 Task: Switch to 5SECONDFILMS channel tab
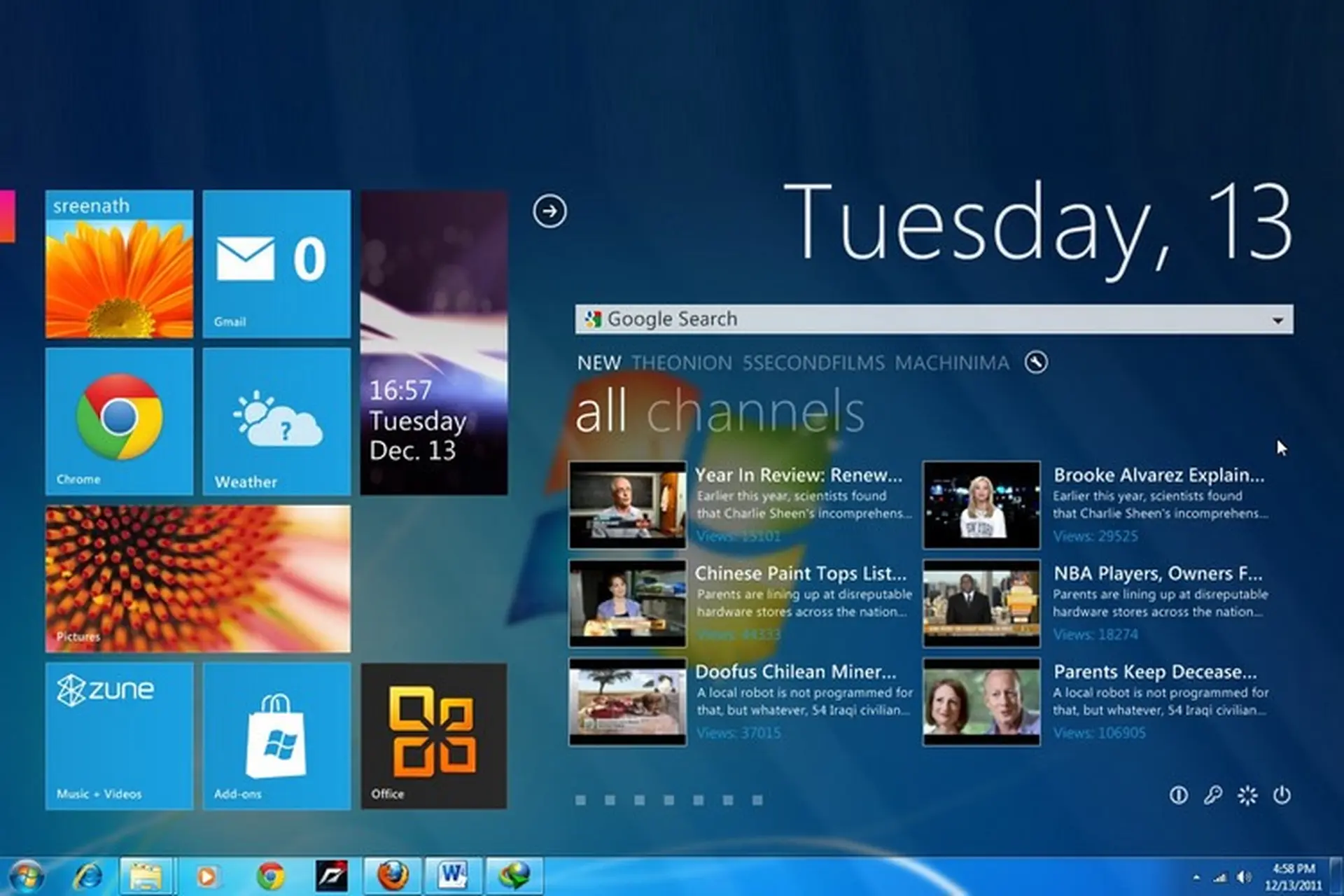(813, 363)
